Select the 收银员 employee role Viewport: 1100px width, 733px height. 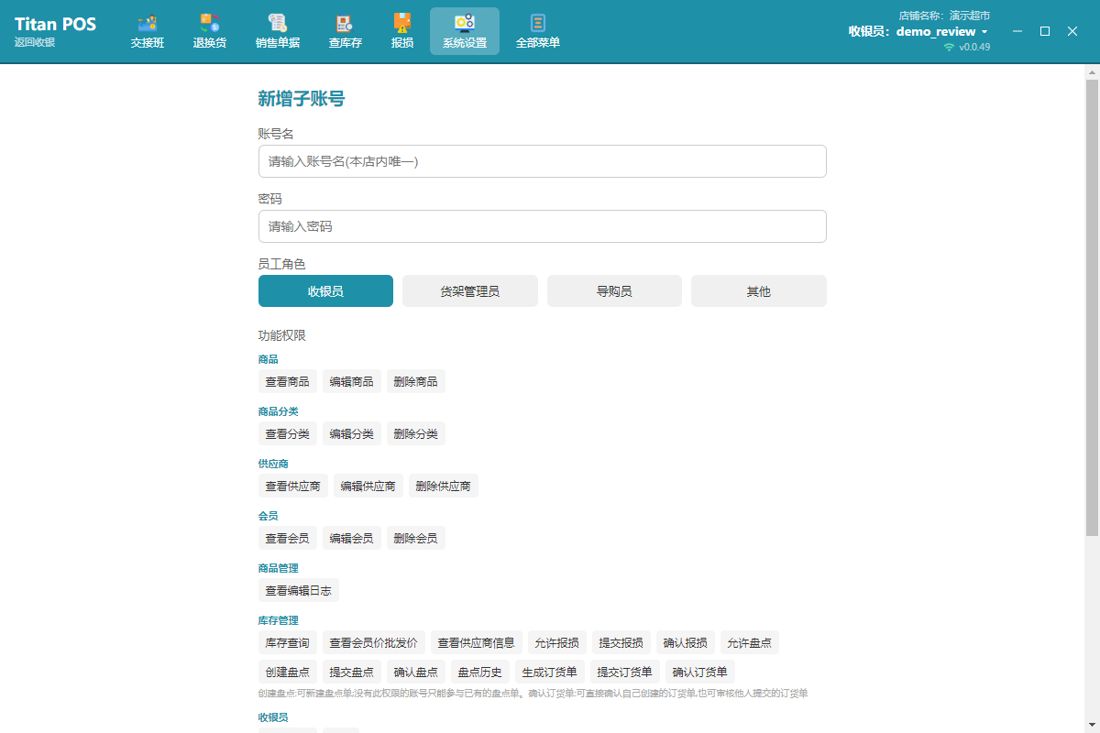pyautogui.click(x=326, y=291)
